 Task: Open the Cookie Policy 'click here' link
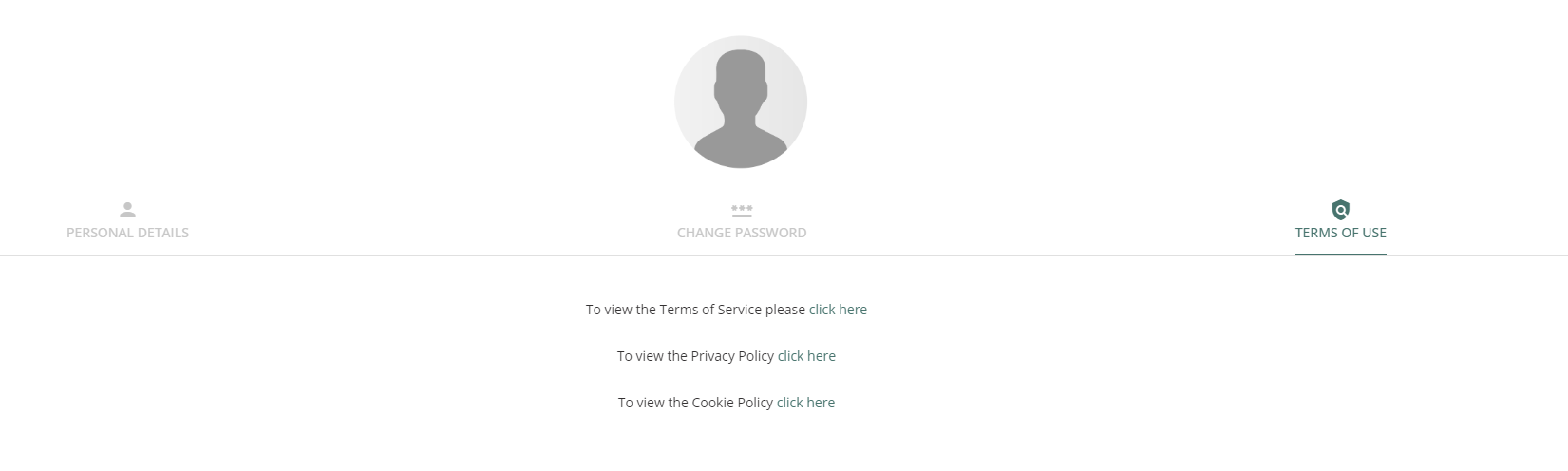805,403
